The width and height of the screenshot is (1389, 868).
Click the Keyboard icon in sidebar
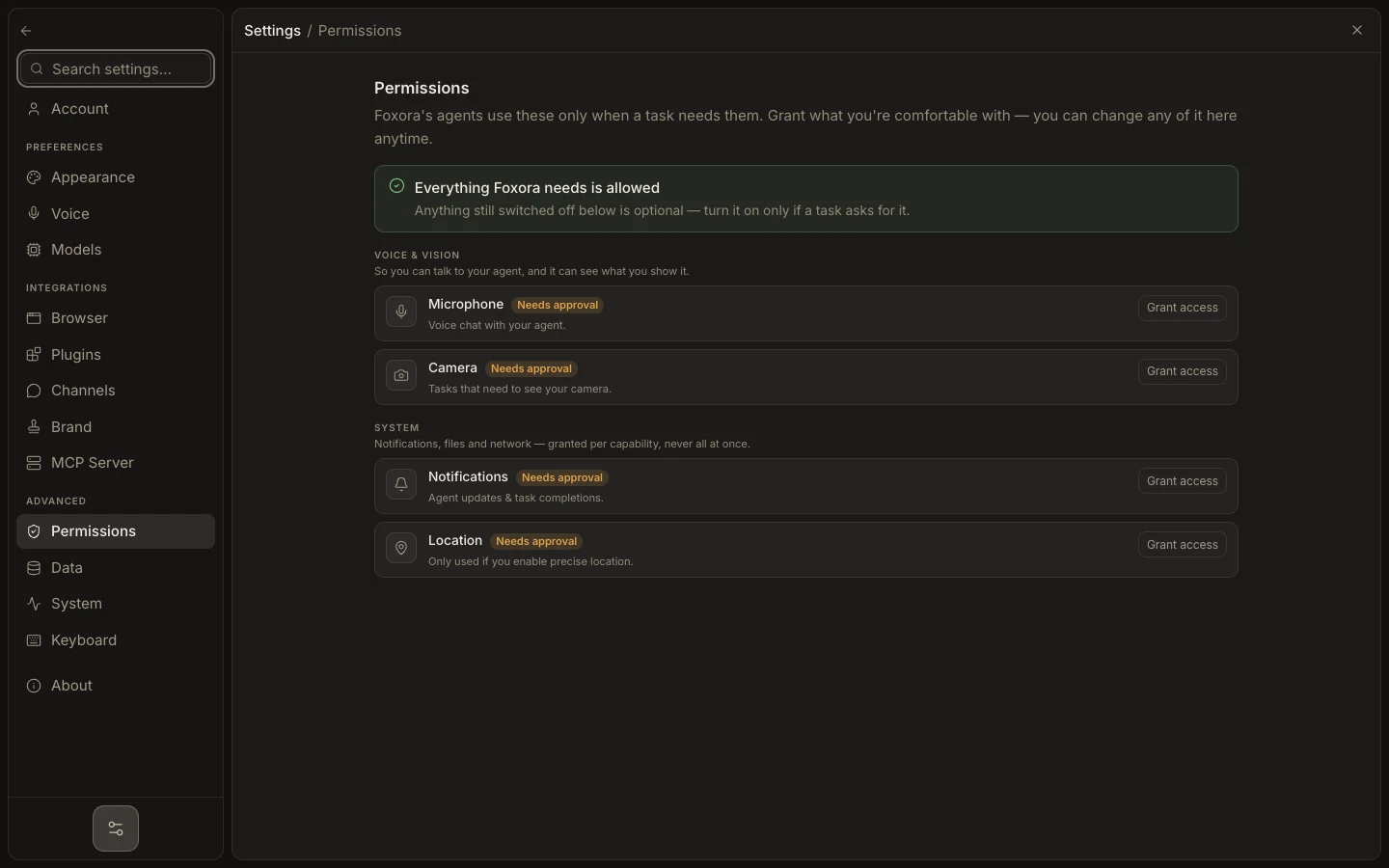(x=34, y=640)
